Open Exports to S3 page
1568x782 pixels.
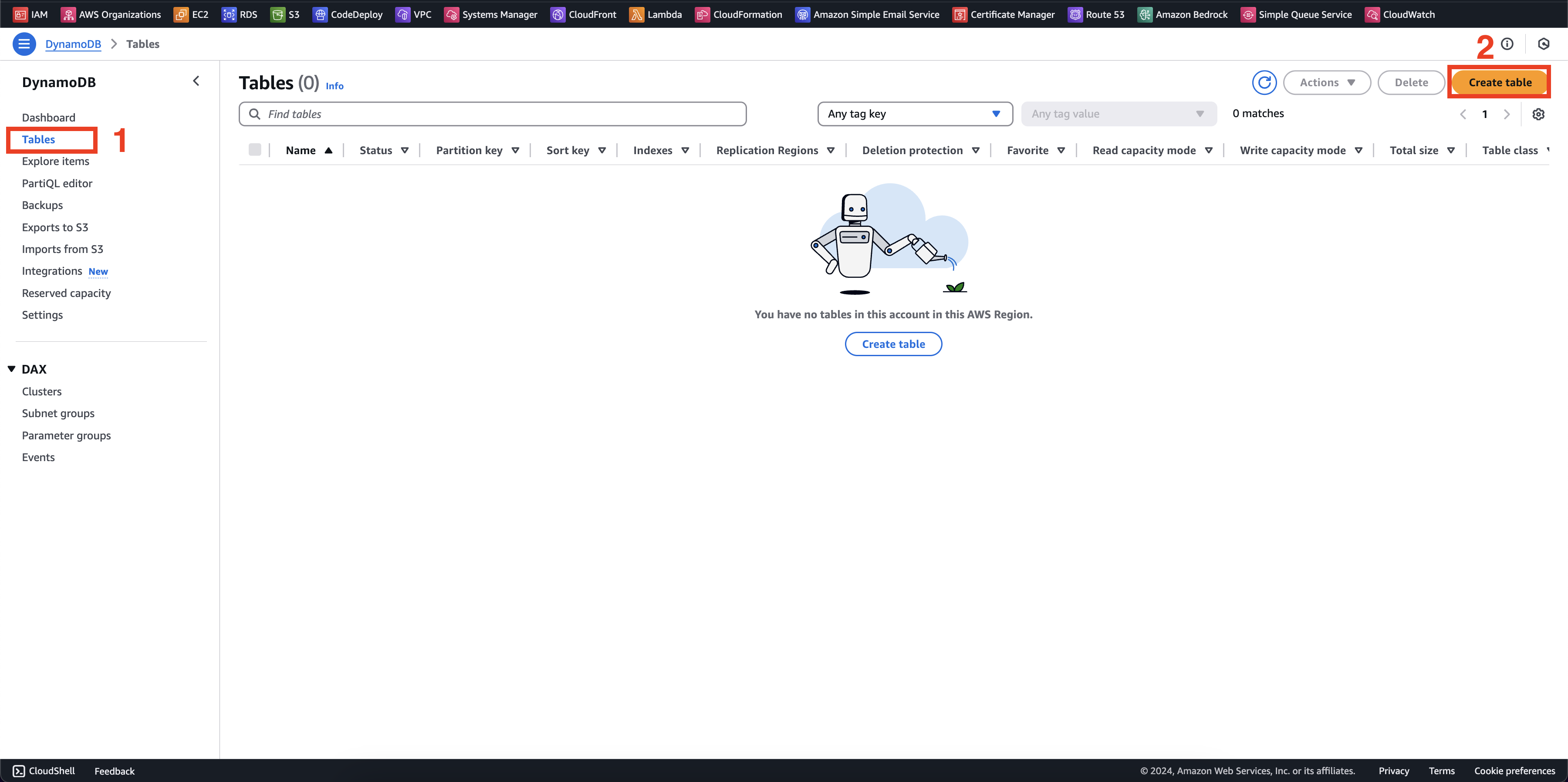[x=55, y=227]
